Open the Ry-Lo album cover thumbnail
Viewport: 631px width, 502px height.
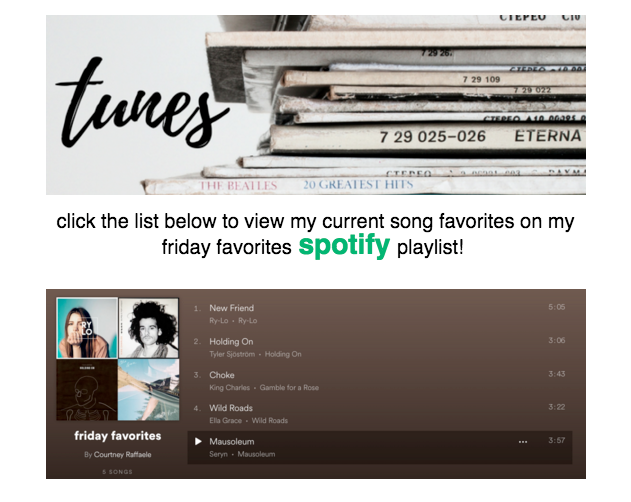87,328
